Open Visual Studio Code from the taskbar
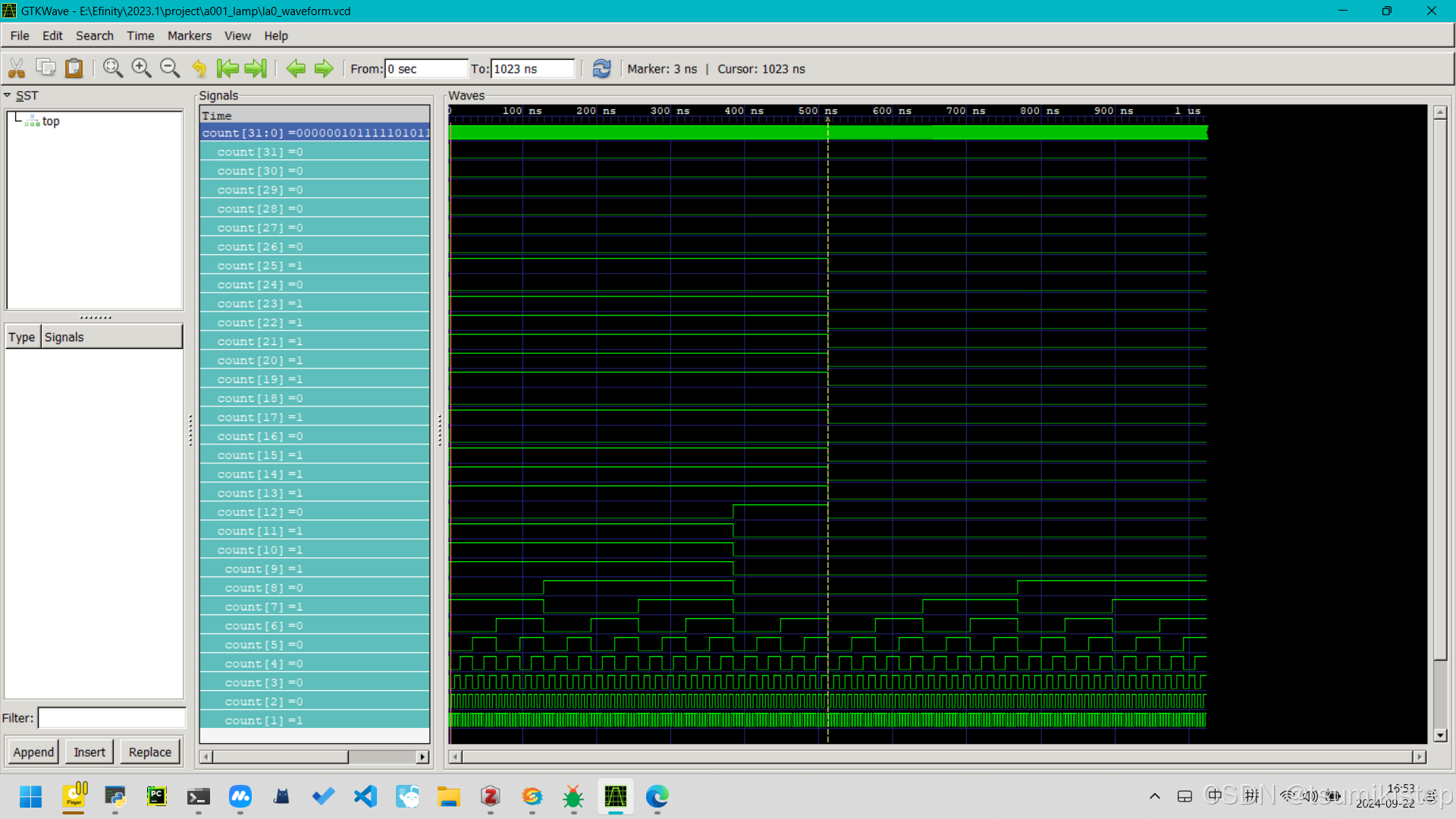 point(366,796)
